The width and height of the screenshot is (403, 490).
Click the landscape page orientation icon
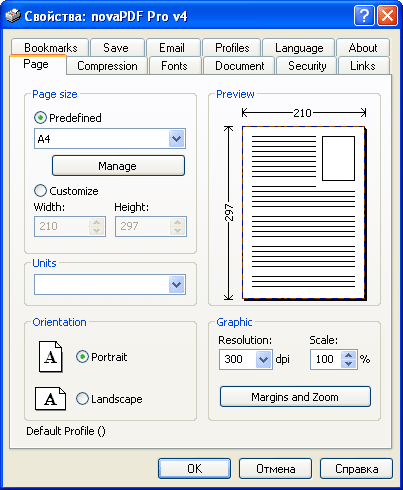pos(50,399)
